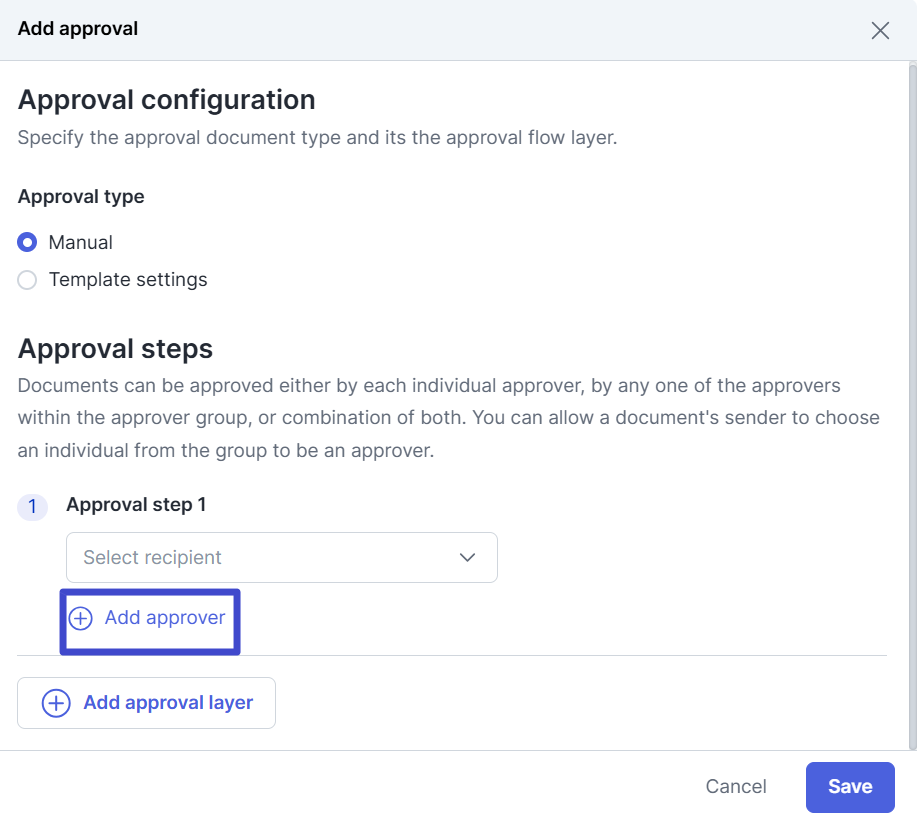This screenshot has width=917, height=821.
Task: Click the Select recipient placeholder text
Action: click(152, 557)
